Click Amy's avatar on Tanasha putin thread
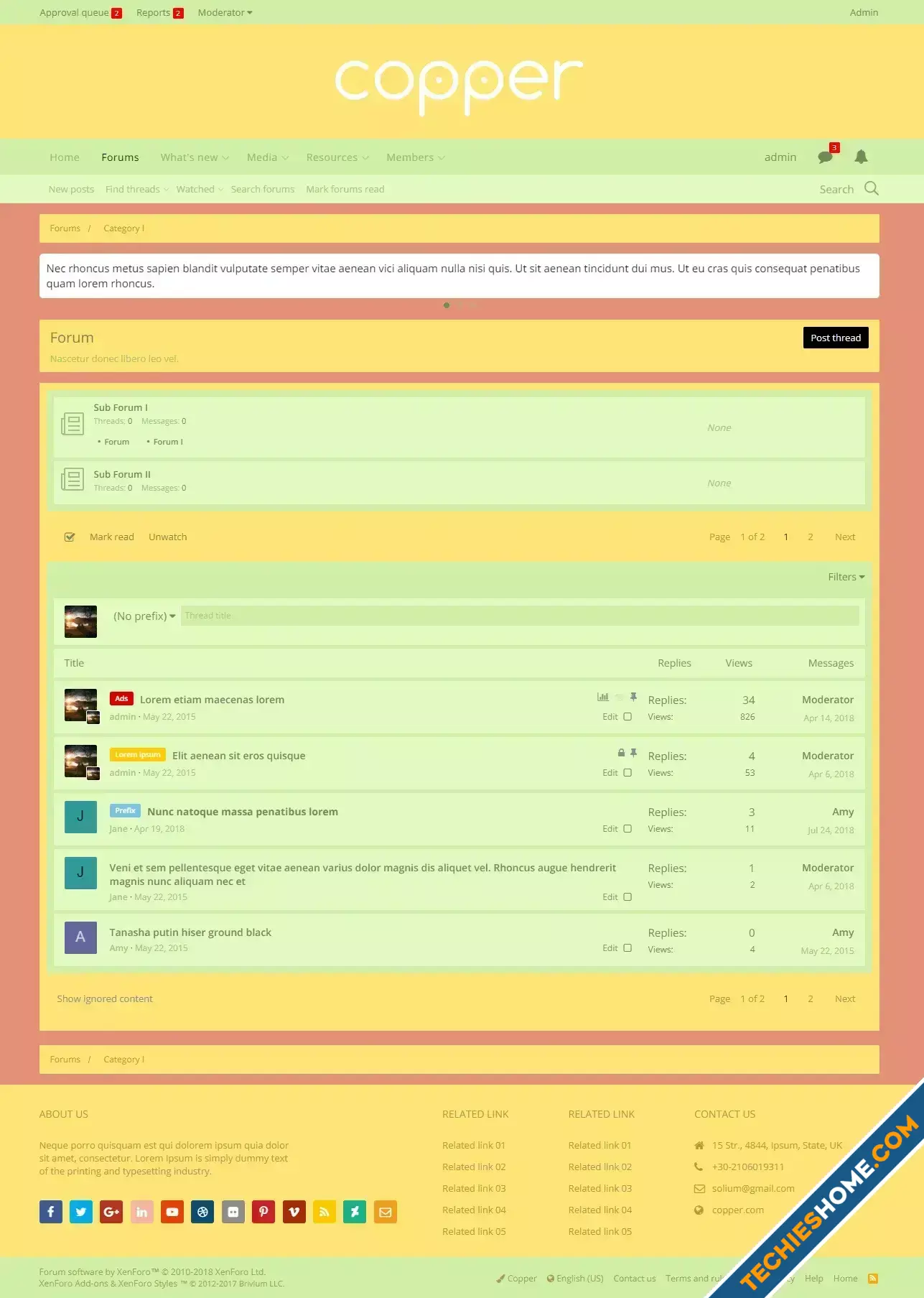The height and width of the screenshot is (1298, 924). (x=80, y=937)
